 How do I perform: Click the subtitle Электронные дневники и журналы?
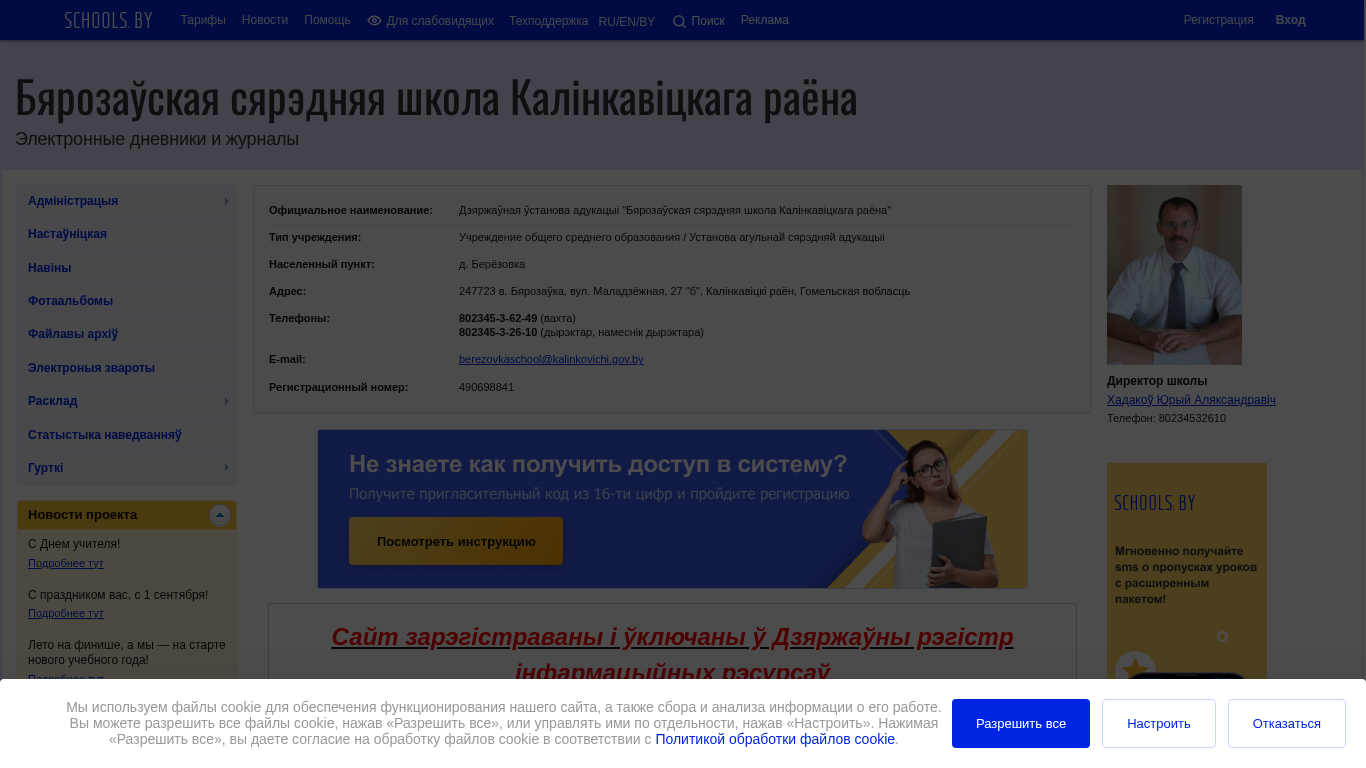click(x=157, y=139)
